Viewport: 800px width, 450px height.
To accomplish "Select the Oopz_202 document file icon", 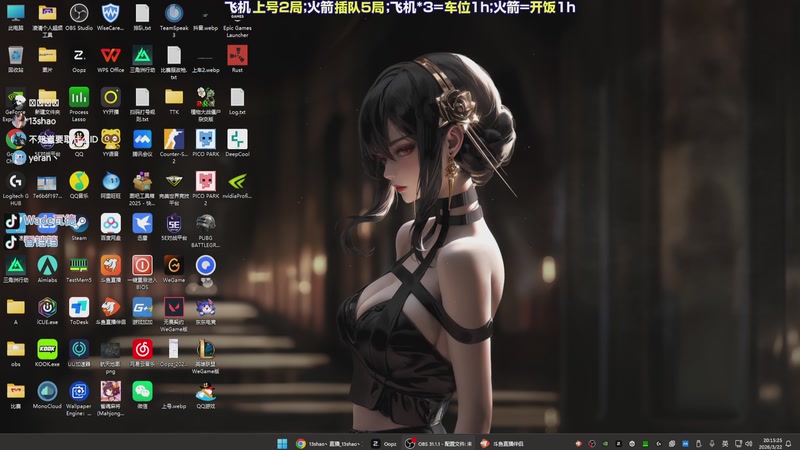I will pyautogui.click(x=174, y=349).
